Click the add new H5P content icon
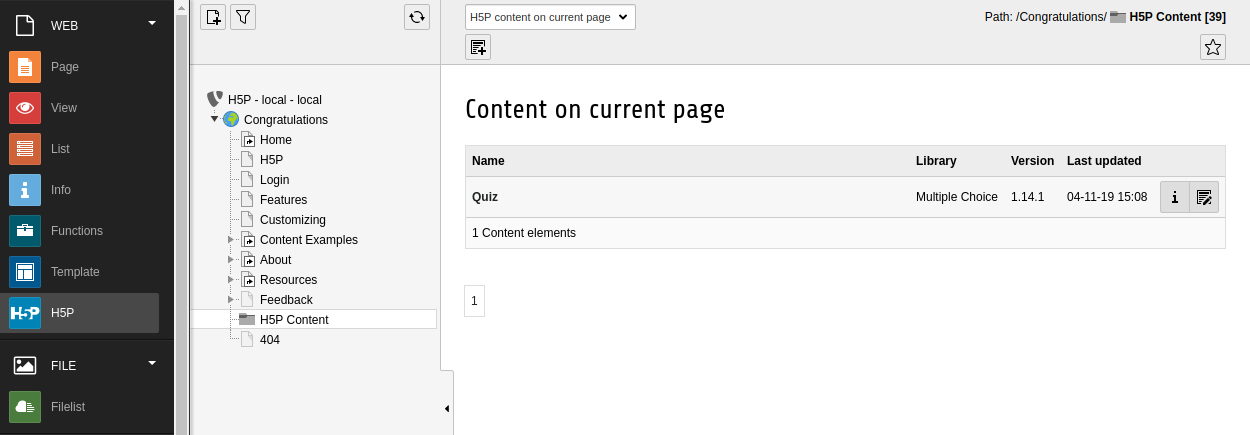Screen dimensions: 1250x435 478,47
